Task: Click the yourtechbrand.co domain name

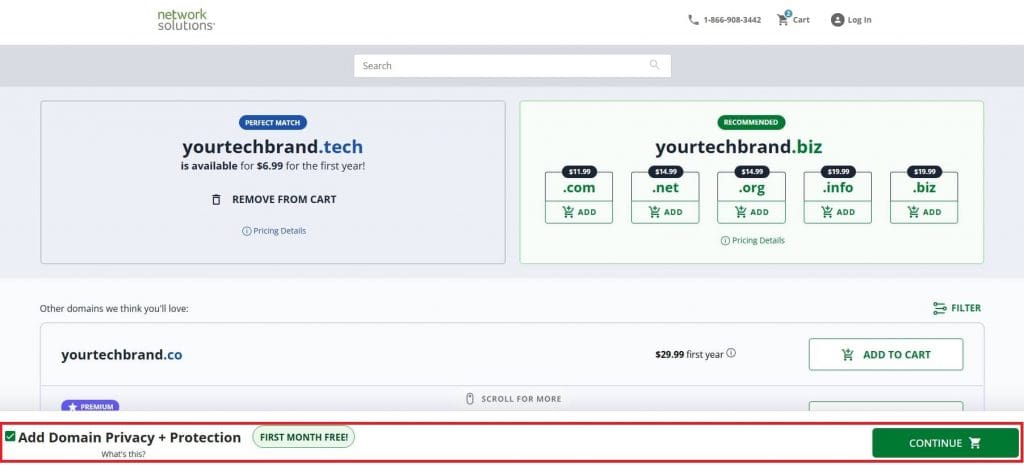Action: coord(121,355)
